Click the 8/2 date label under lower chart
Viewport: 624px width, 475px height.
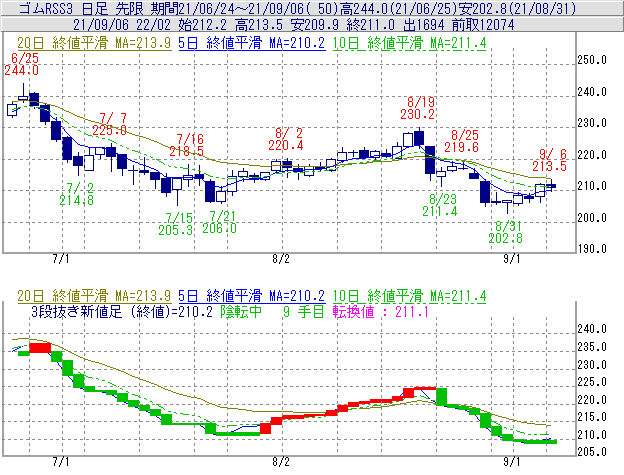(281, 461)
